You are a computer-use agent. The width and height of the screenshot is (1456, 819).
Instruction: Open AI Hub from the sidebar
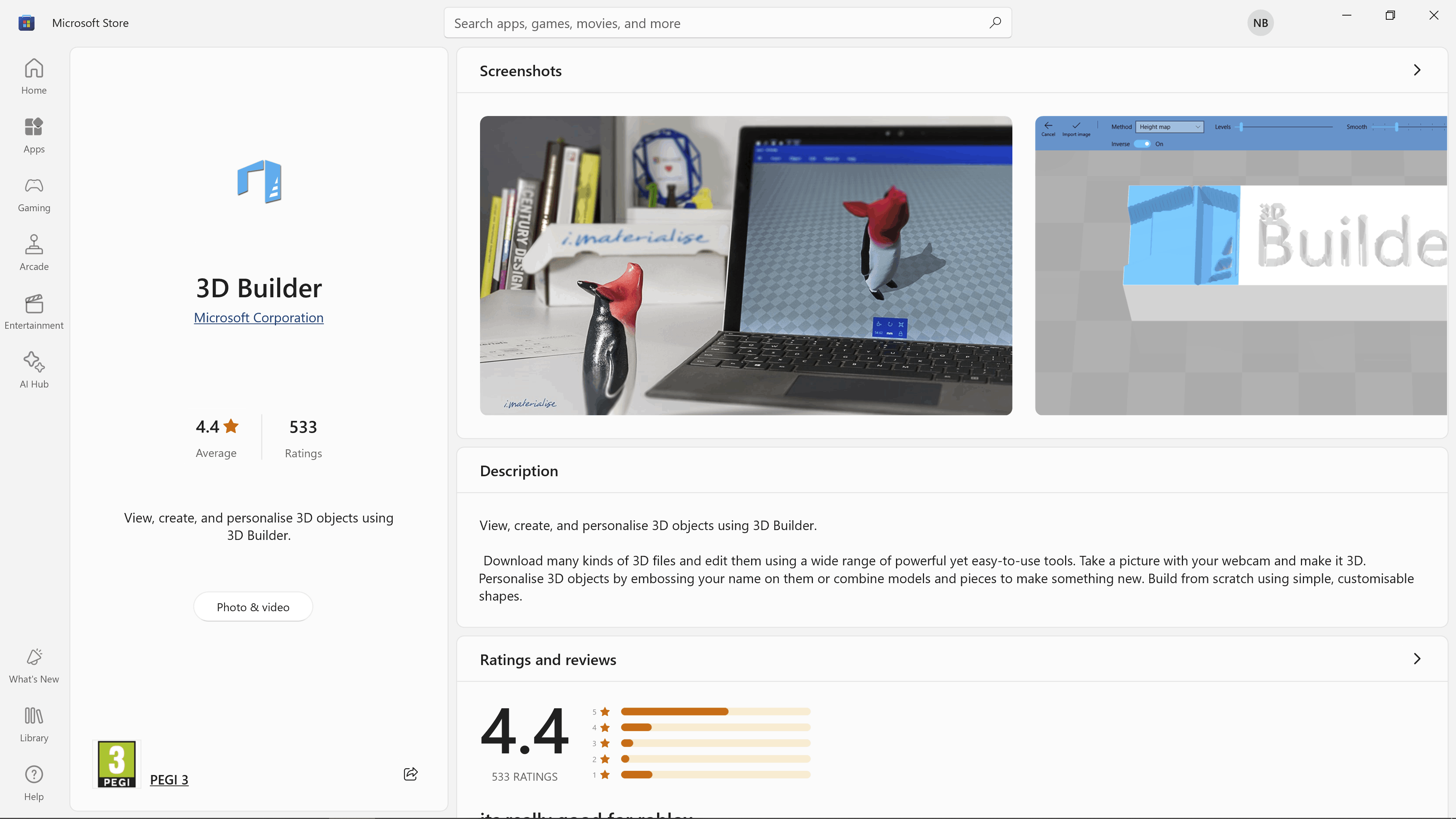tap(34, 370)
